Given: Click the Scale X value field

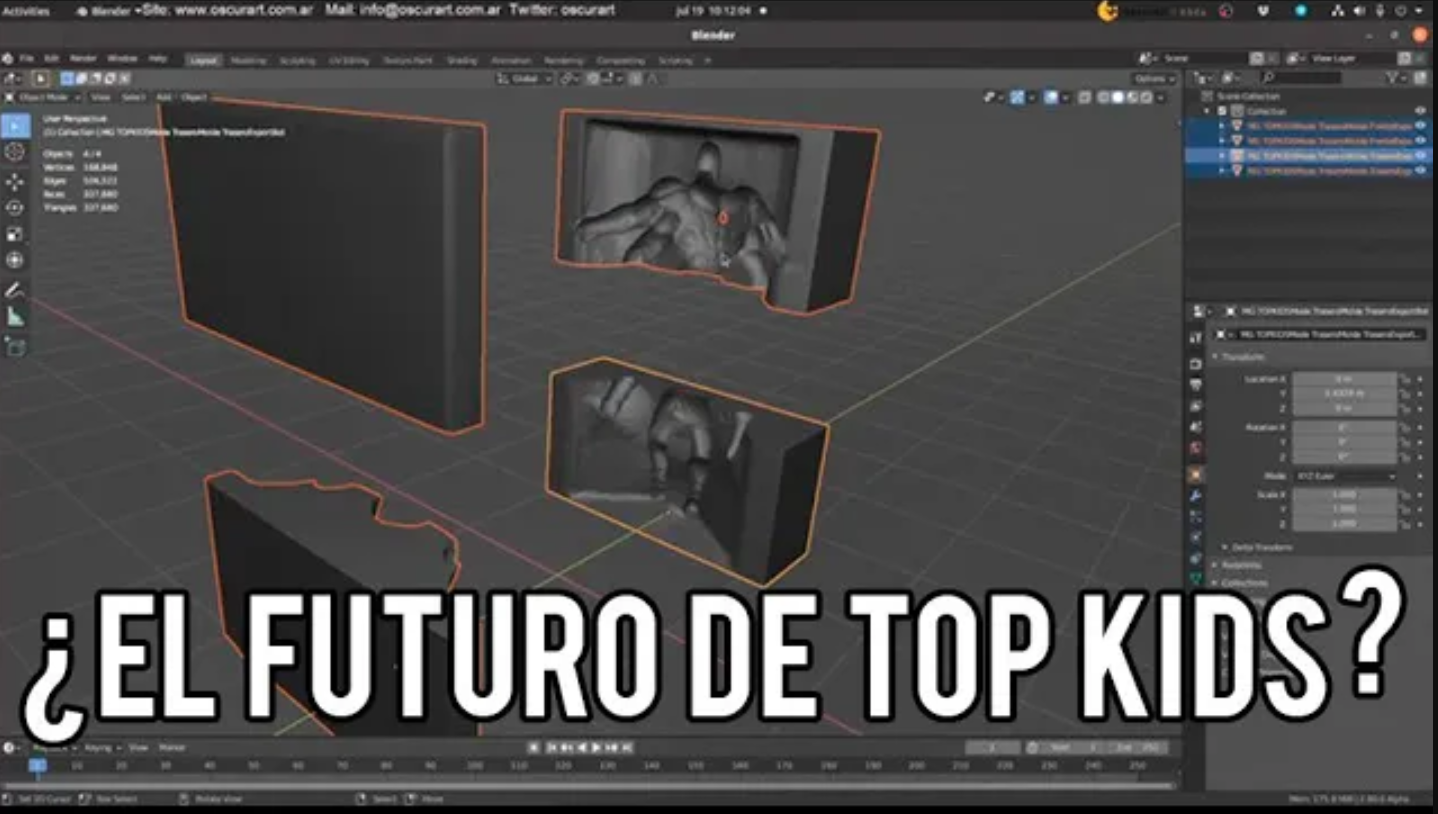Looking at the screenshot, I should tap(1344, 495).
